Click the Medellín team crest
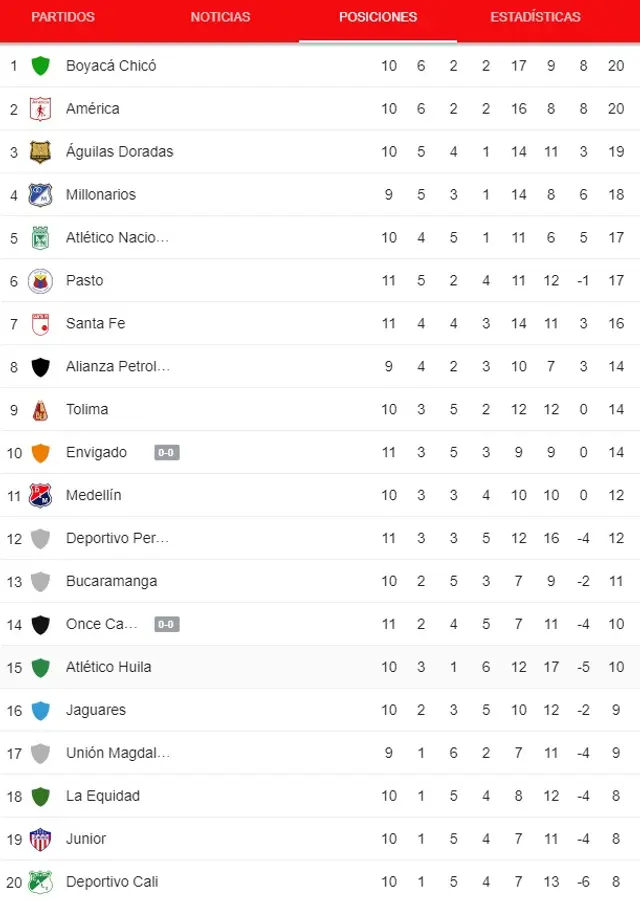This screenshot has height=901, width=640. pos(40,495)
